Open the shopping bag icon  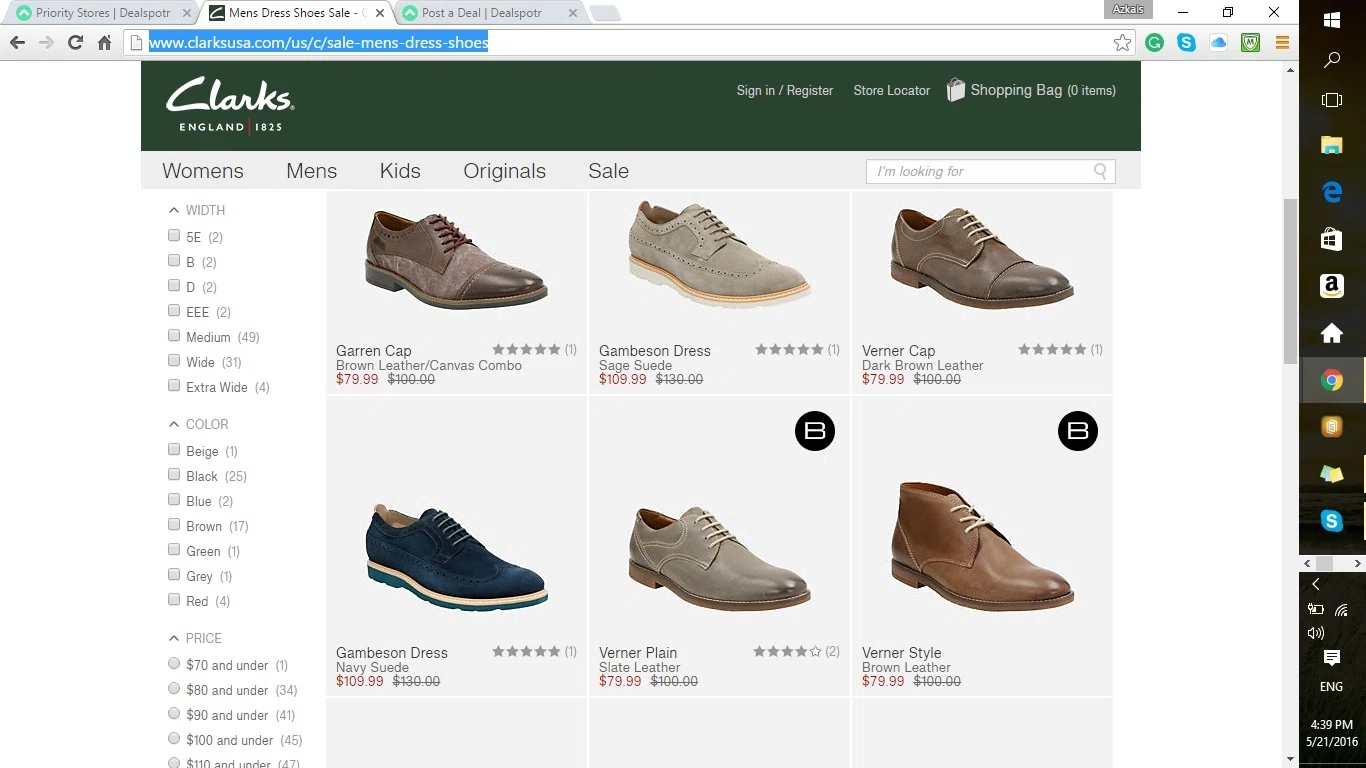tap(955, 90)
